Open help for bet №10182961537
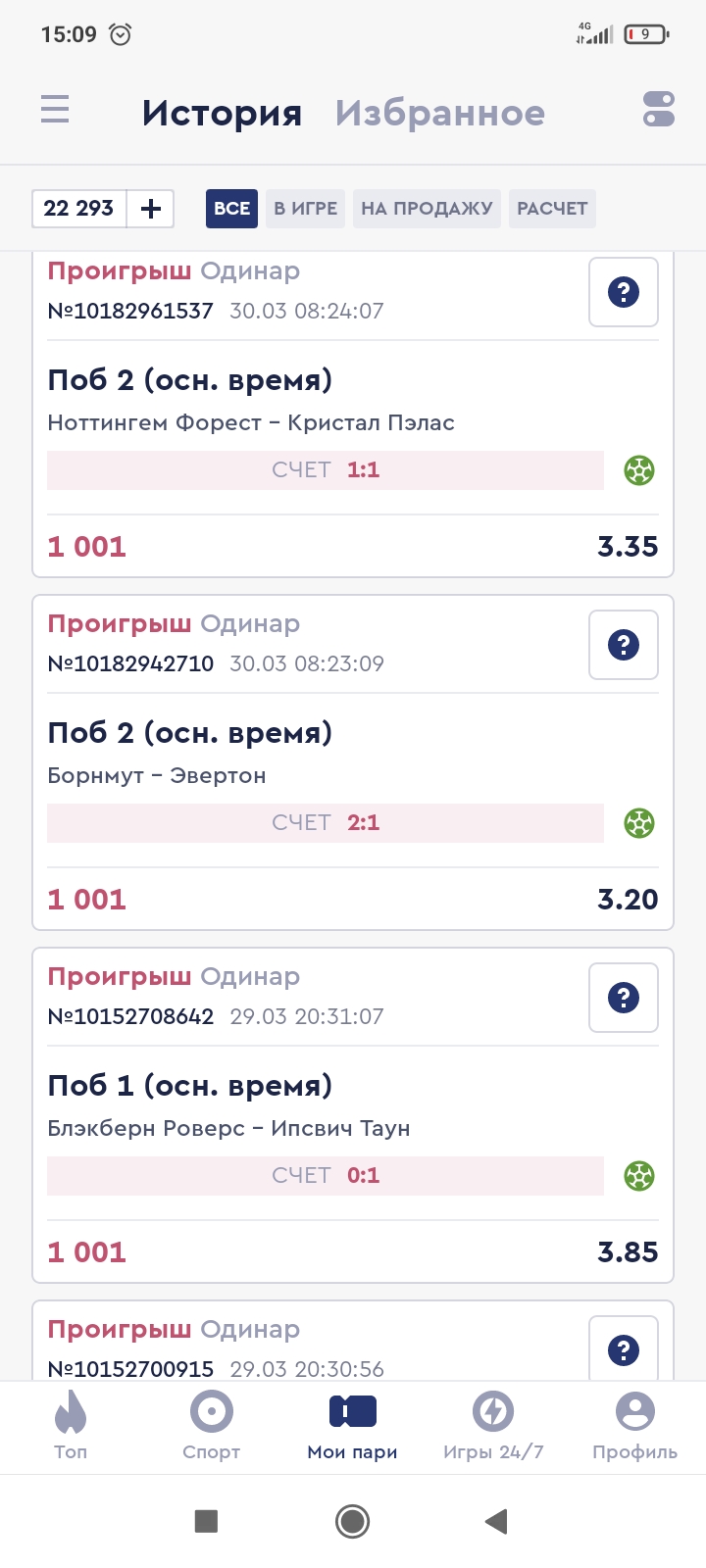The width and height of the screenshot is (706, 1568). click(624, 292)
